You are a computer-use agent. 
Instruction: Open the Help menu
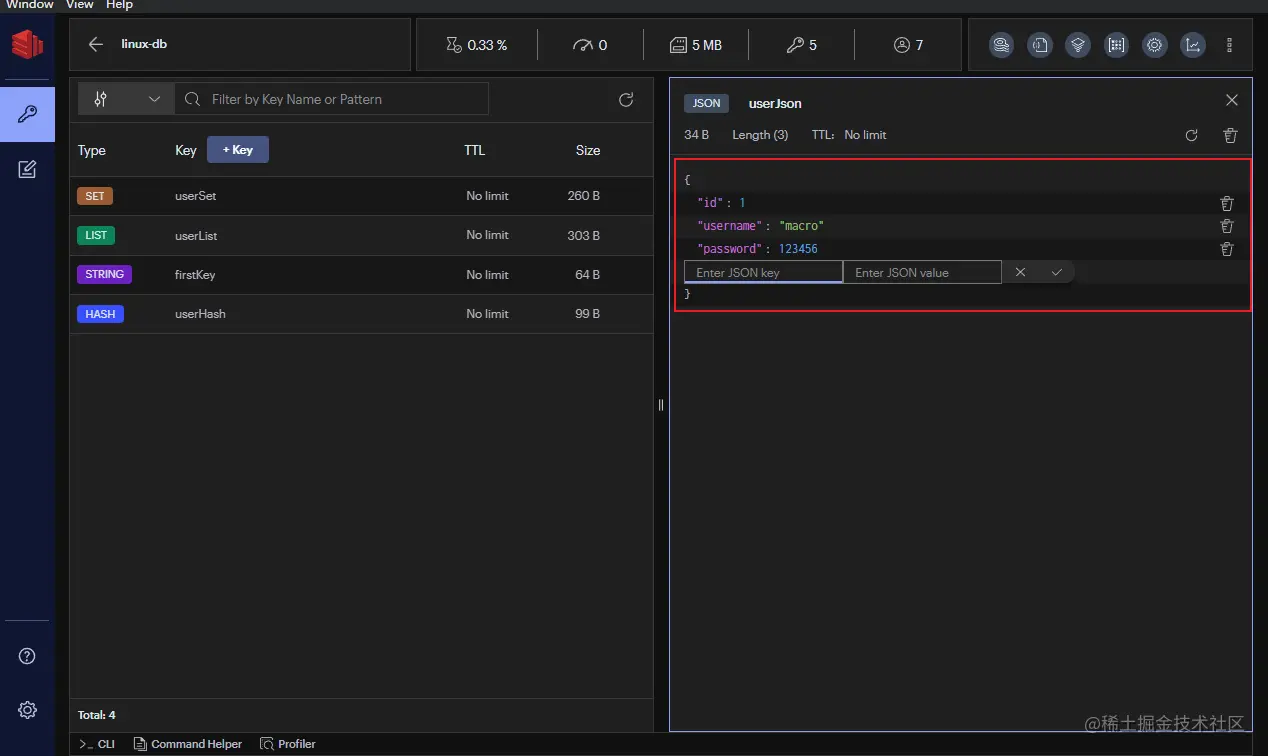119,5
